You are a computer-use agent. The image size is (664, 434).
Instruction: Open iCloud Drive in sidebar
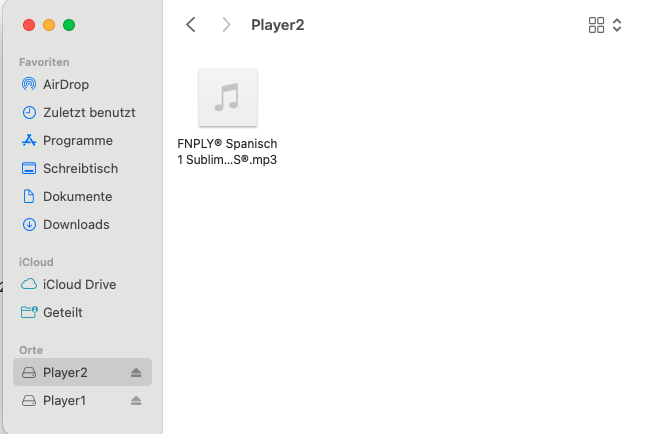[79, 285]
